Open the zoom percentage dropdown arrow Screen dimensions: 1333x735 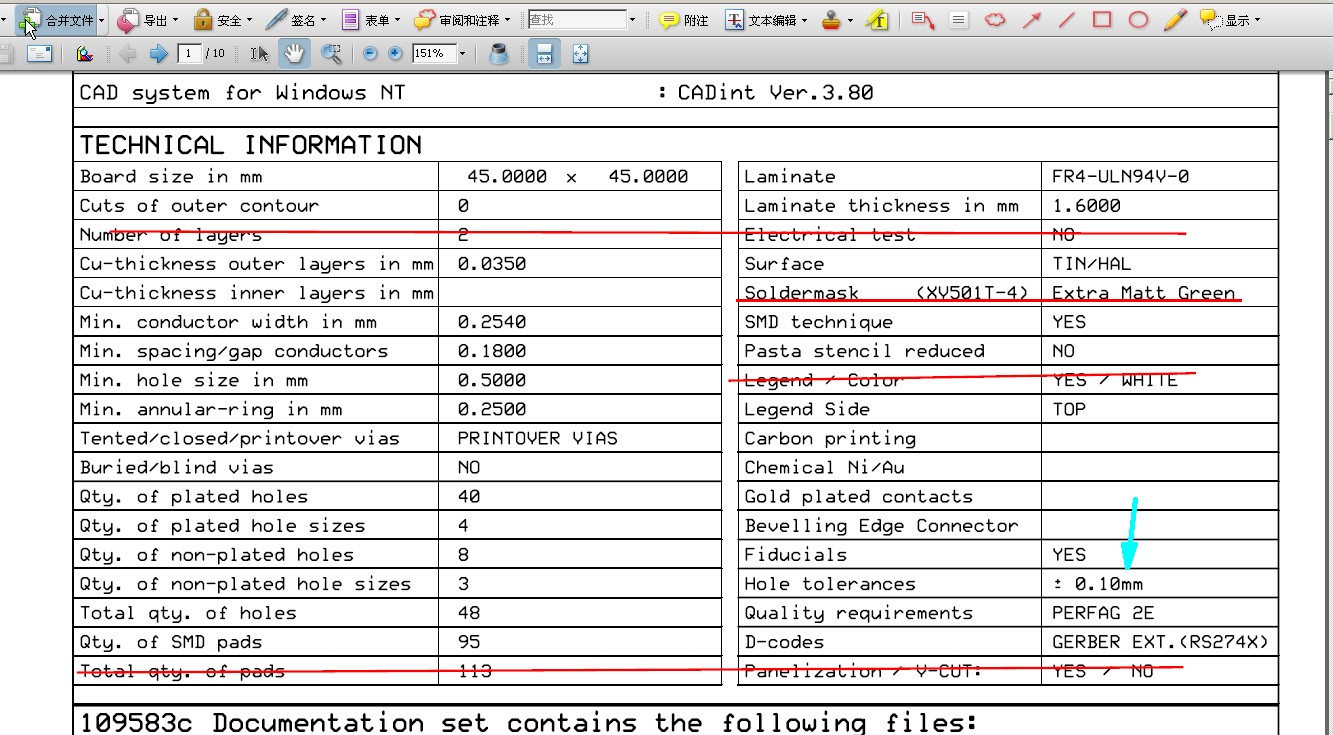pyautogui.click(x=462, y=54)
